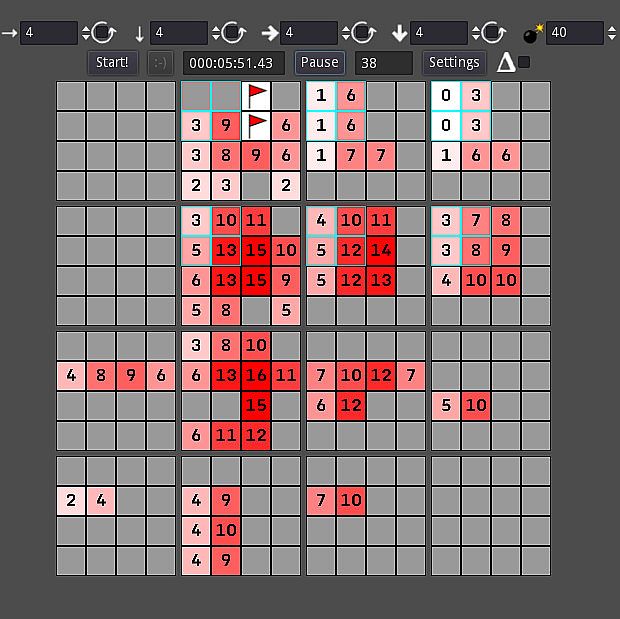
Task: Click the 10 cell directly above 16
Action: pos(256,346)
